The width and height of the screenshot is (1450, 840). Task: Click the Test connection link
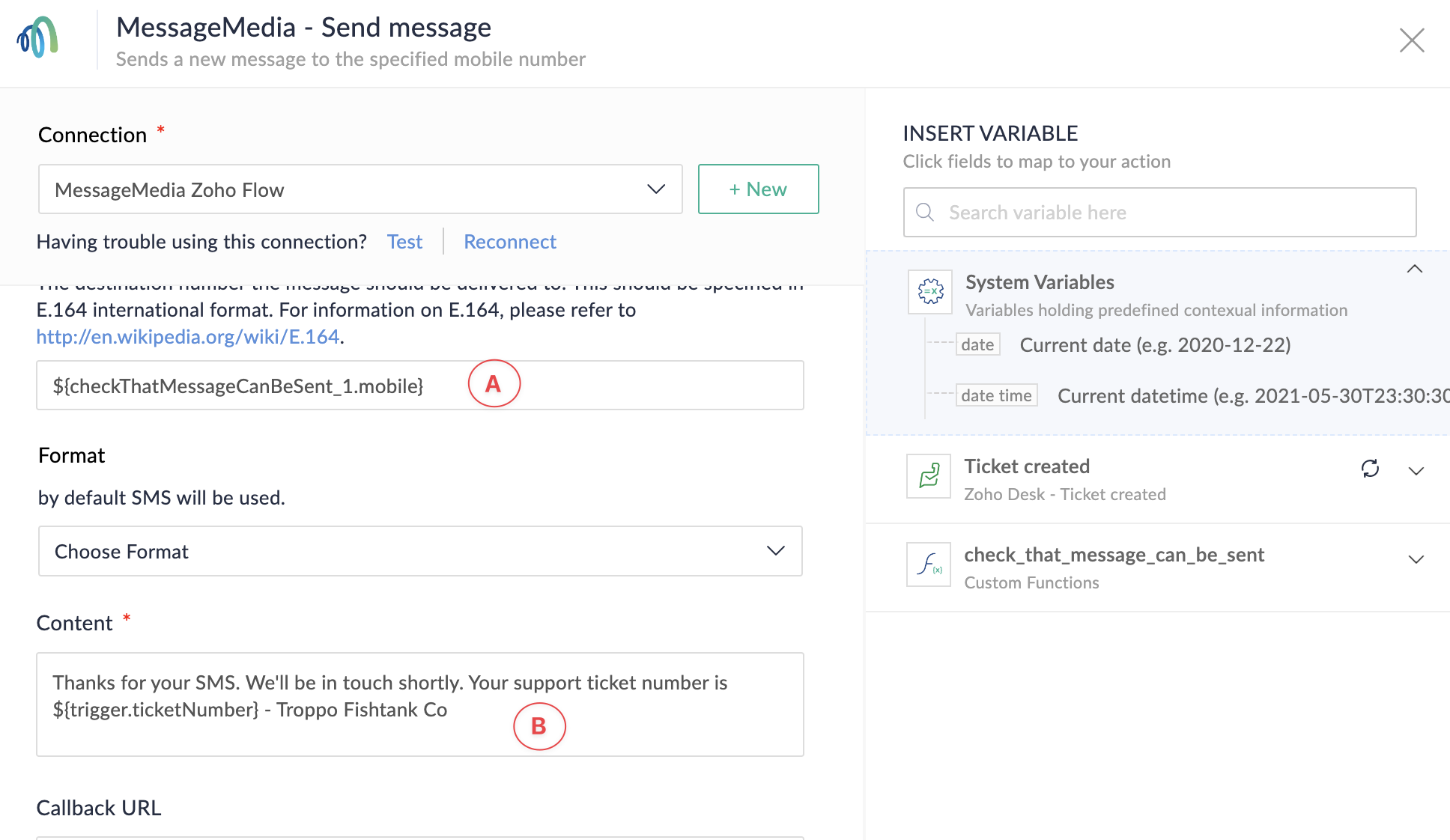(x=404, y=242)
